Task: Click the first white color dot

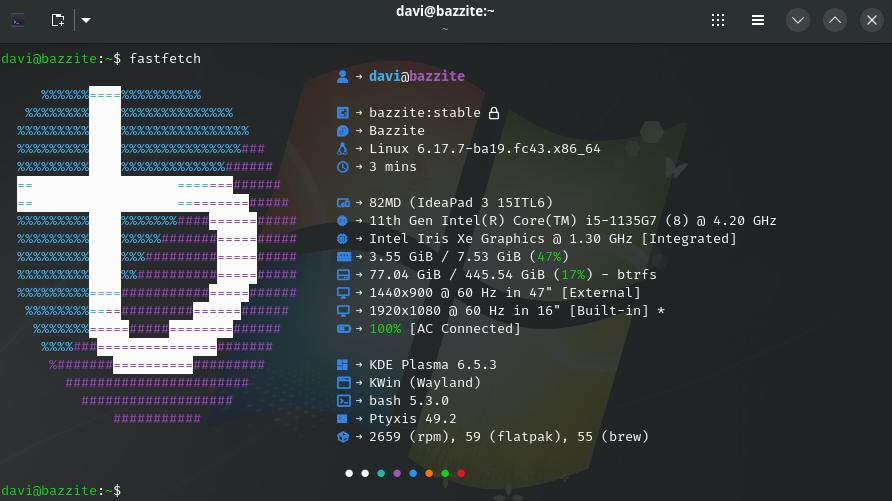Action: [x=349, y=473]
